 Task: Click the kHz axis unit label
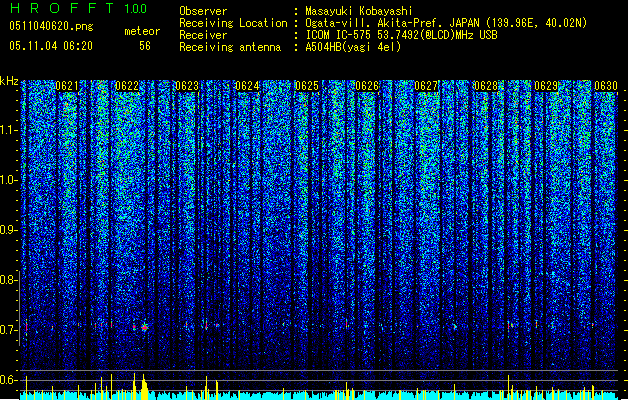click(x=9, y=81)
